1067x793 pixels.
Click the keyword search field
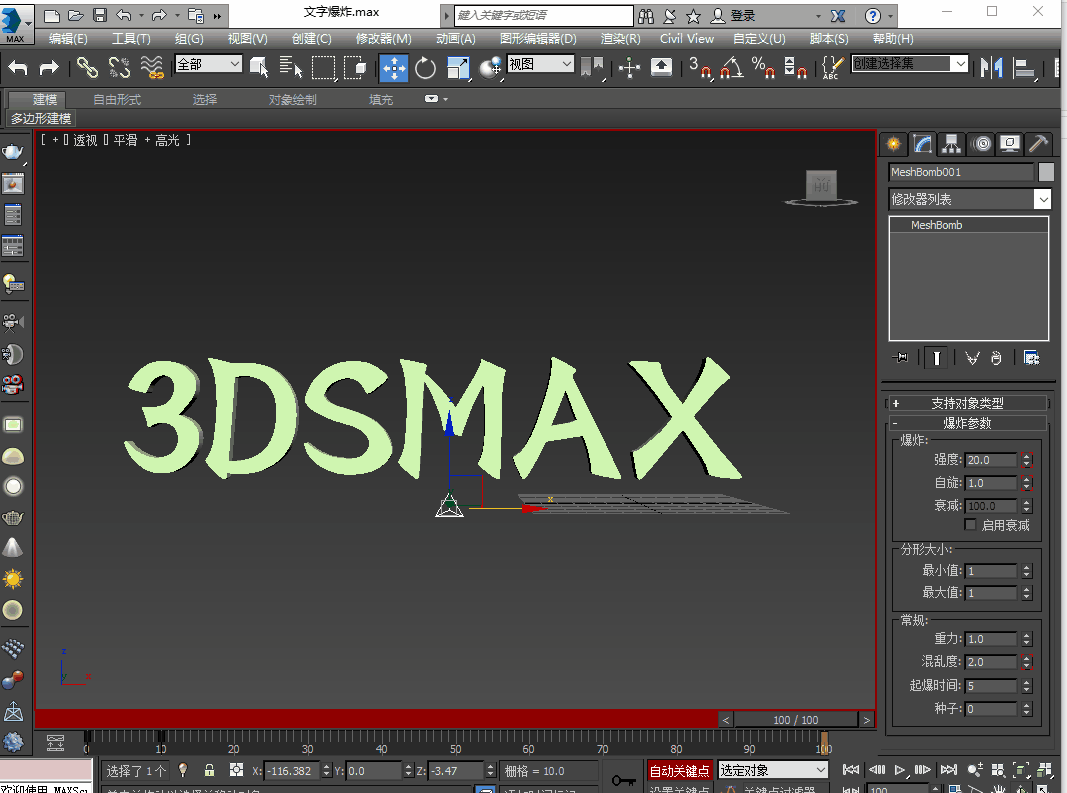[x=543, y=15]
